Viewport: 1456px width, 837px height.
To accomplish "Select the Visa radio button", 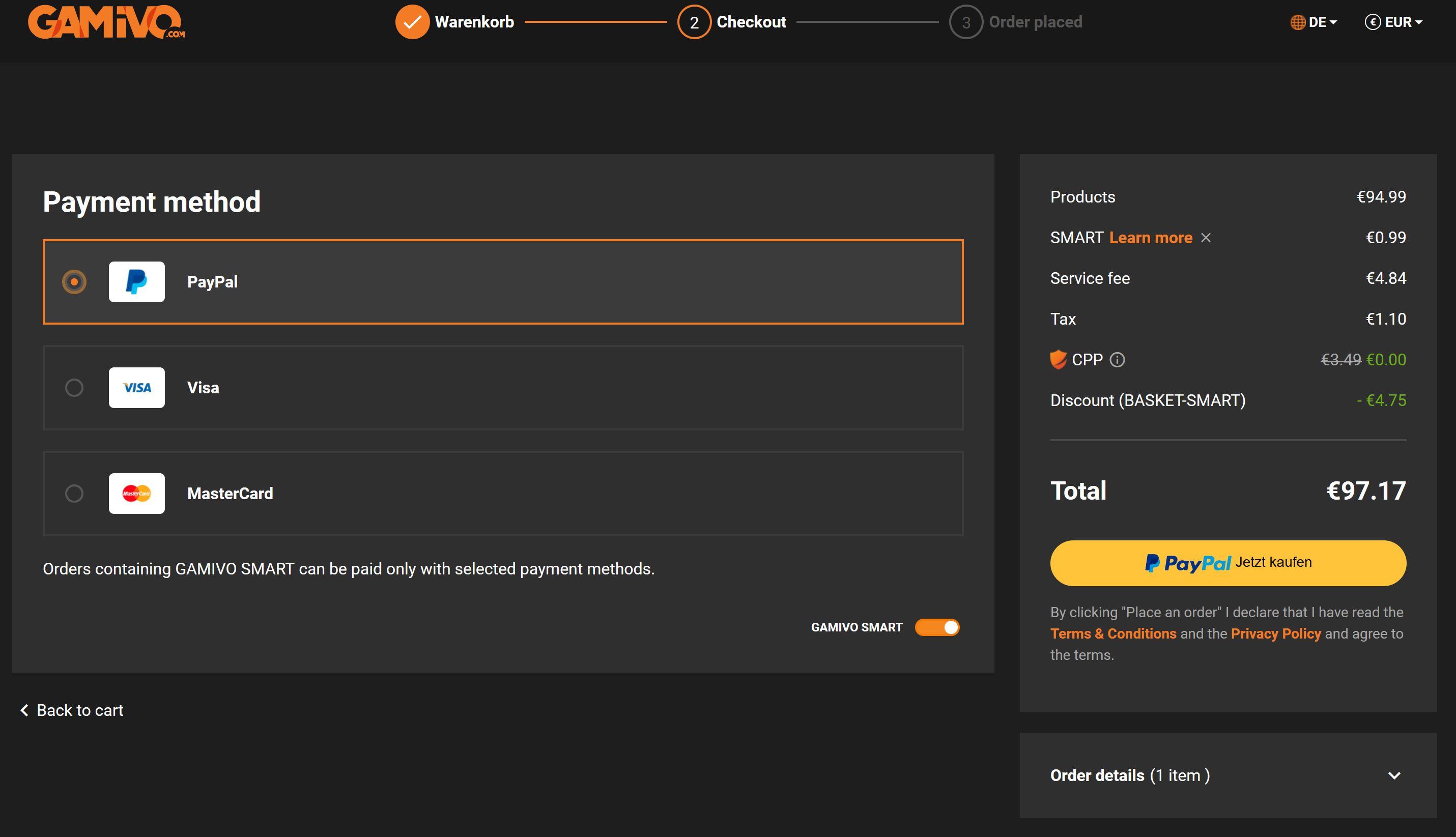I will (x=74, y=387).
